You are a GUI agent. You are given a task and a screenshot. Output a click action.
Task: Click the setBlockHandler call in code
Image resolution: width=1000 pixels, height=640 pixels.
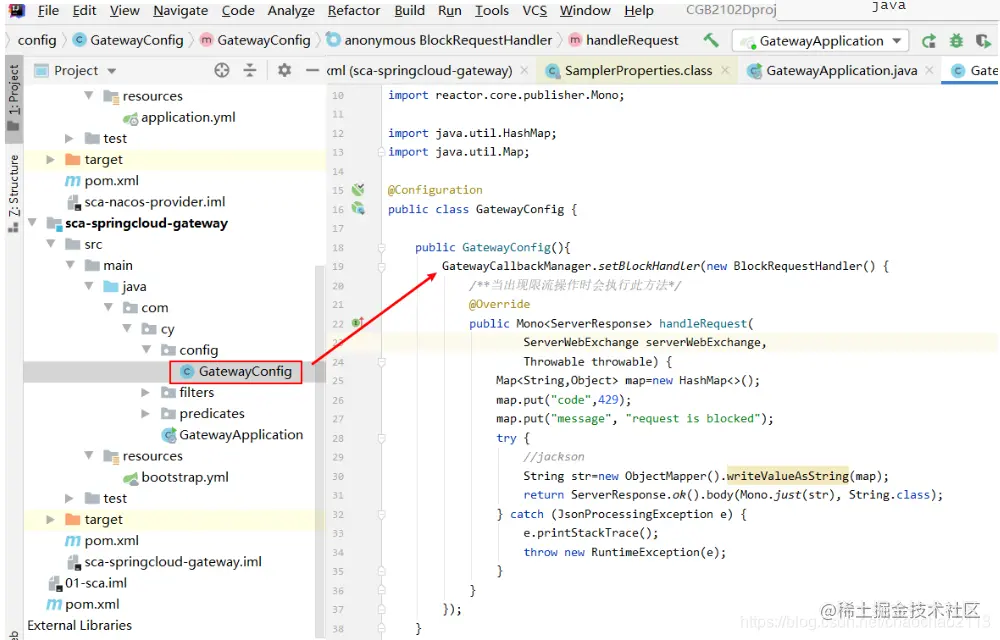(649, 266)
